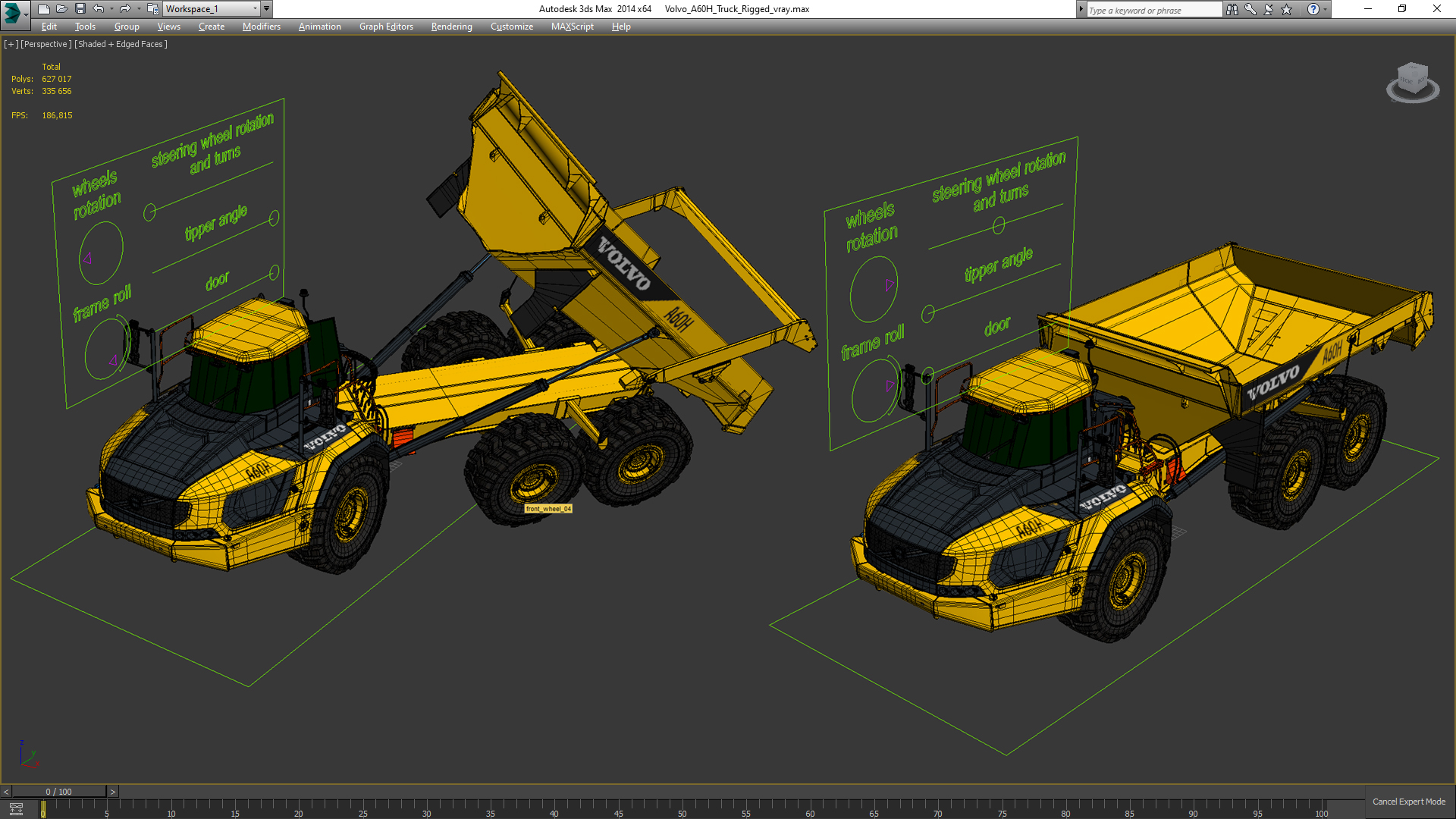Open the Animation menu
The width and height of the screenshot is (1456, 819).
(x=319, y=27)
